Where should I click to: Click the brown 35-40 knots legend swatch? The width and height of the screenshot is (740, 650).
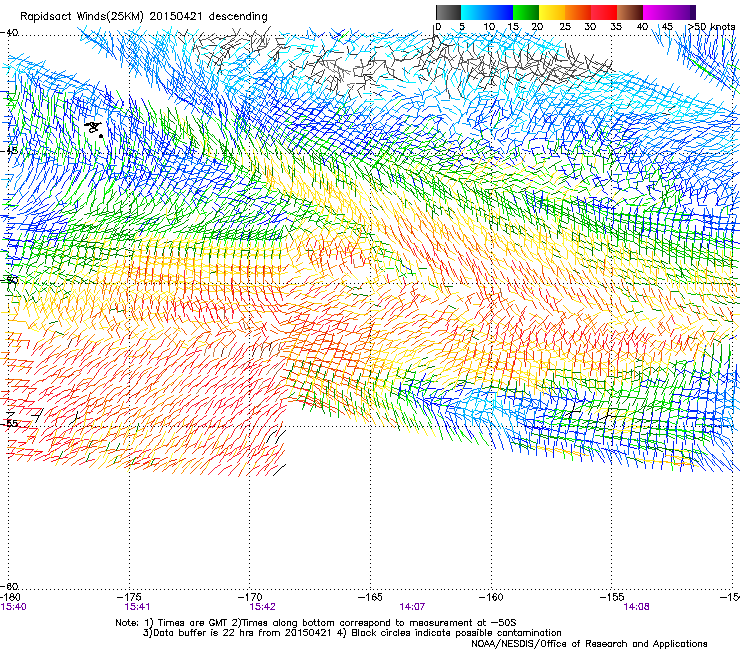tap(630, 12)
